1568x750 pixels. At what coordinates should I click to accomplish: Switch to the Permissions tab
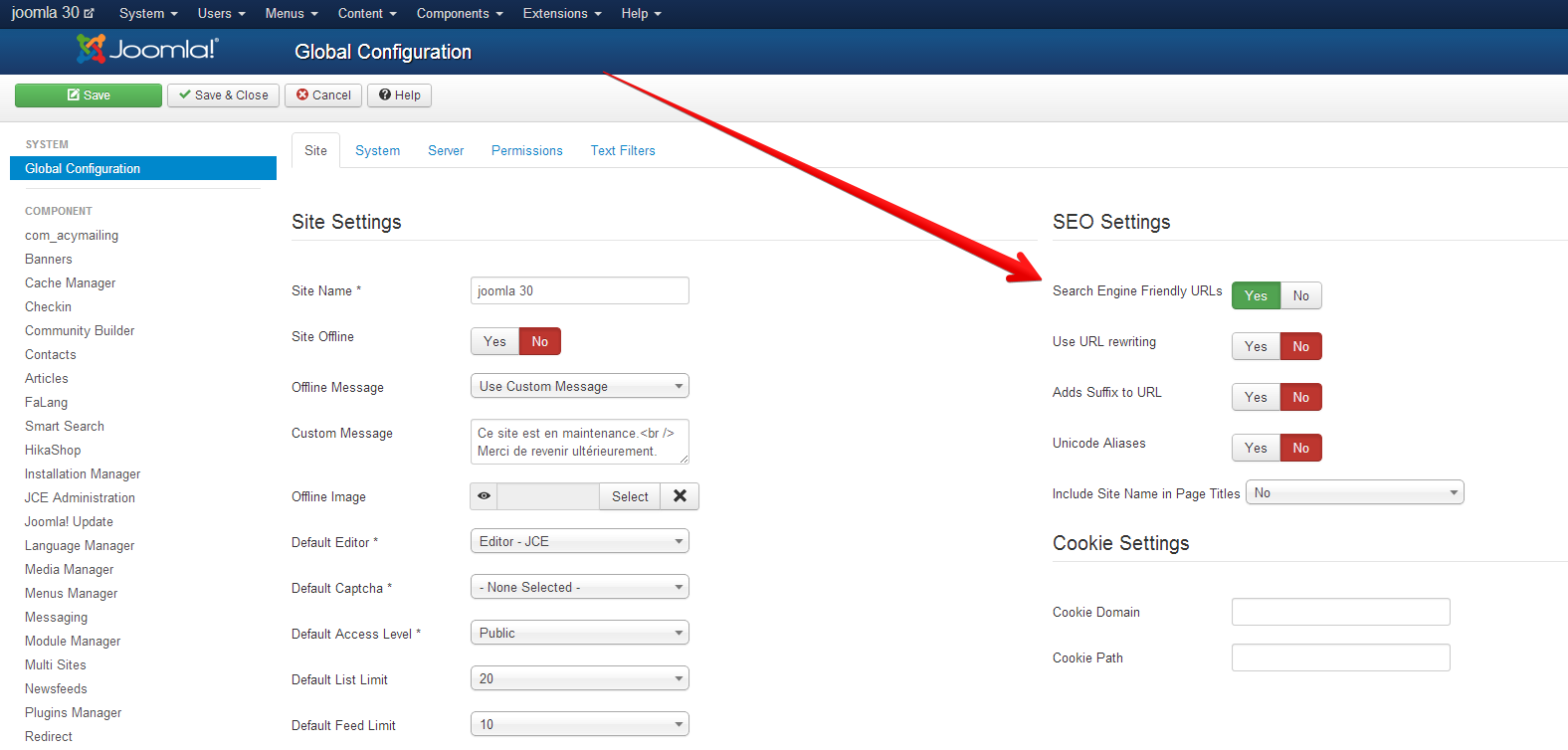coord(527,150)
